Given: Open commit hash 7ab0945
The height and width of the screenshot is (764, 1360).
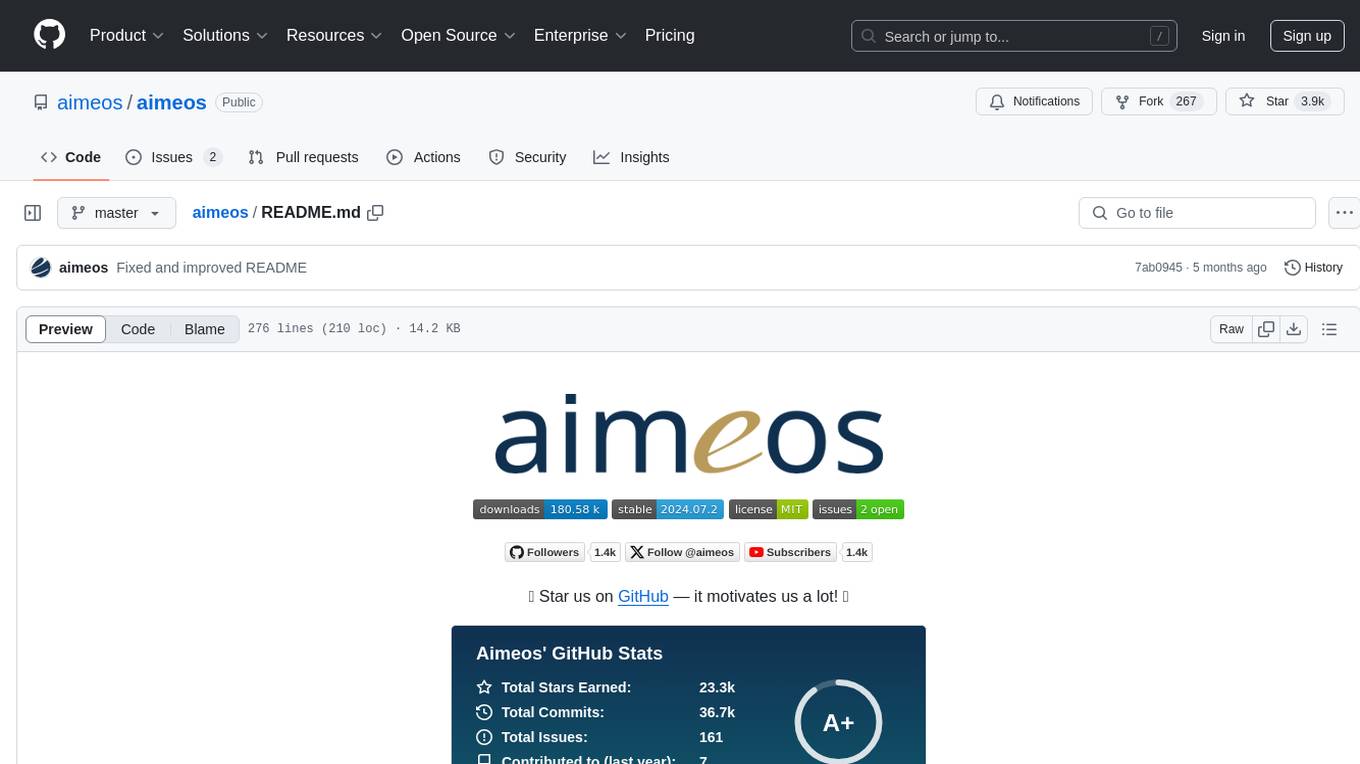Looking at the screenshot, I should click(1158, 268).
